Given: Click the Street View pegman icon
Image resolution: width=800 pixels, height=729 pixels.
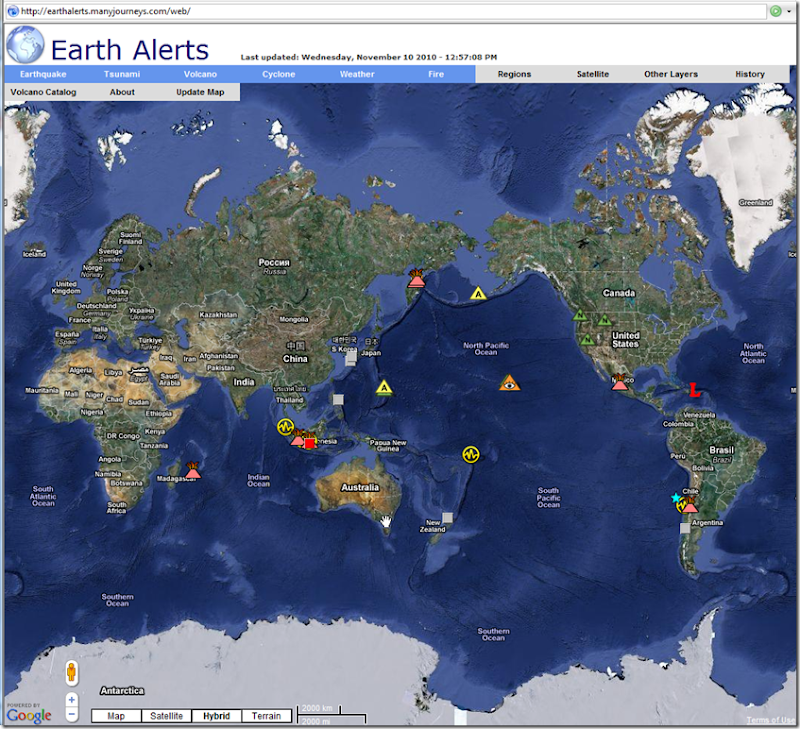Looking at the screenshot, I should pos(71,672).
